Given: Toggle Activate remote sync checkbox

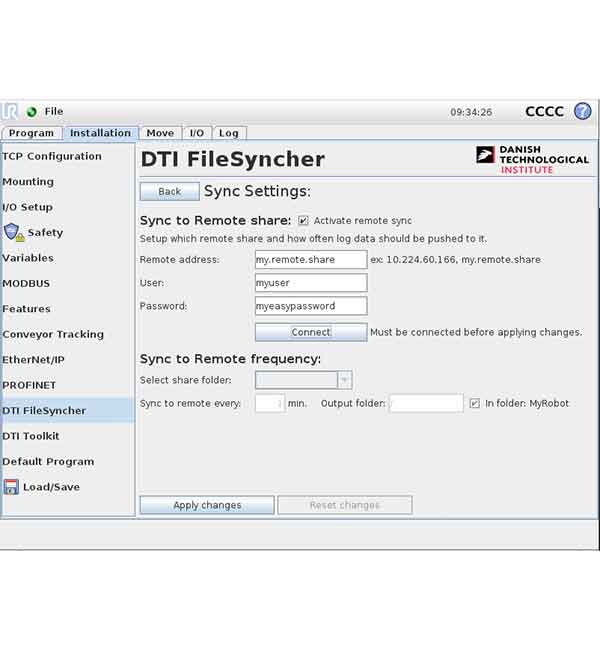Looking at the screenshot, I should click(303, 221).
